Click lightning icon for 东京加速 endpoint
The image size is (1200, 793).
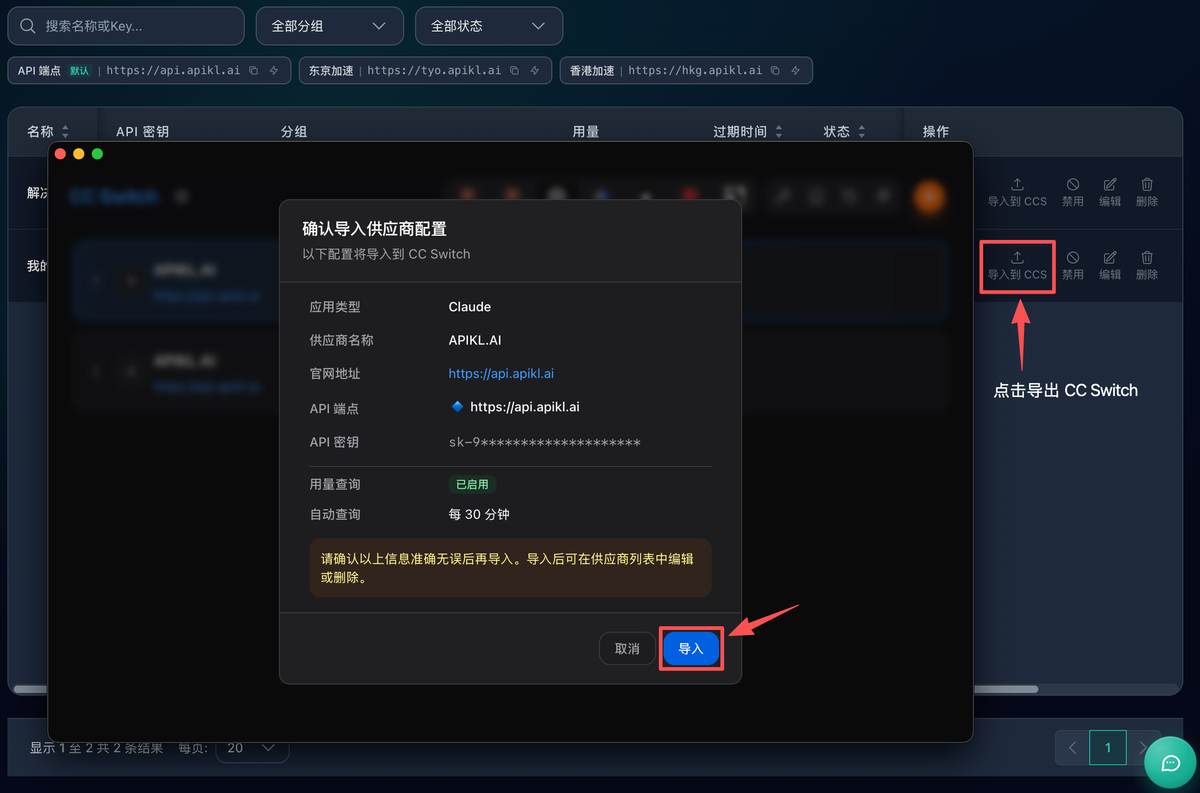click(535, 71)
